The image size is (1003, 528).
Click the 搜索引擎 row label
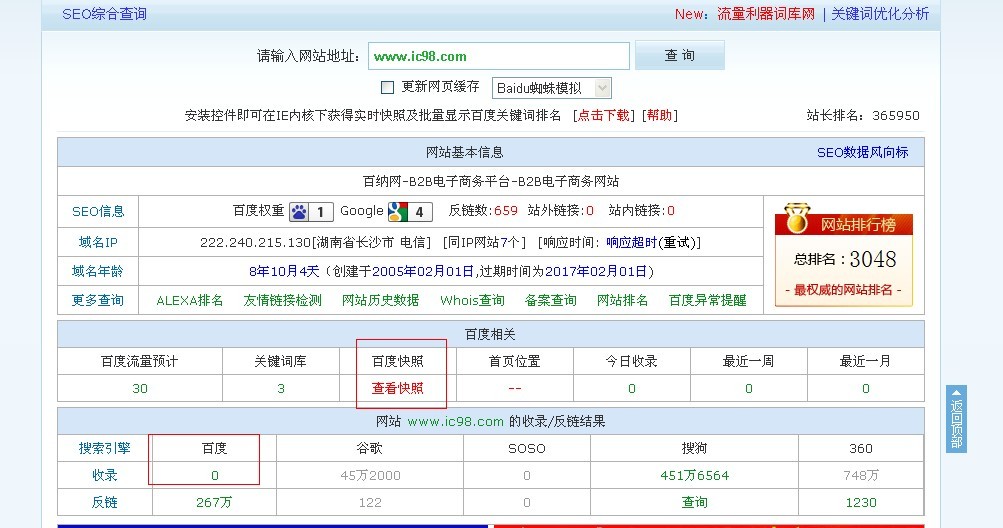coord(104,448)
